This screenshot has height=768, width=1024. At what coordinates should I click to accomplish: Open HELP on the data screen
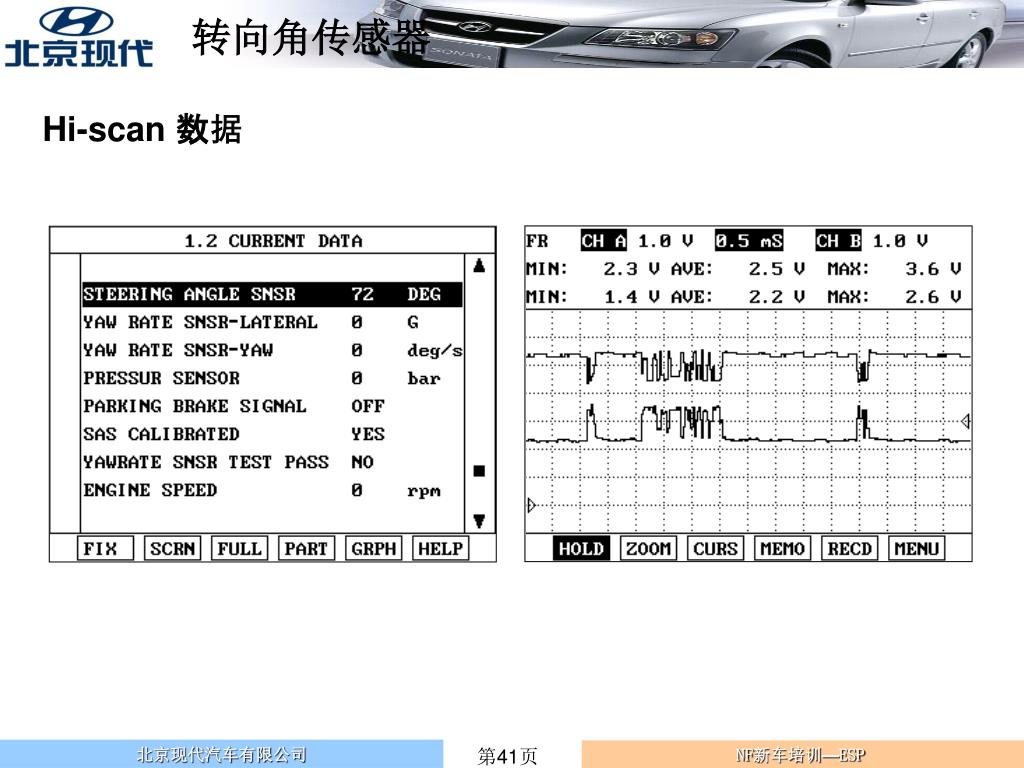(441, 549)
